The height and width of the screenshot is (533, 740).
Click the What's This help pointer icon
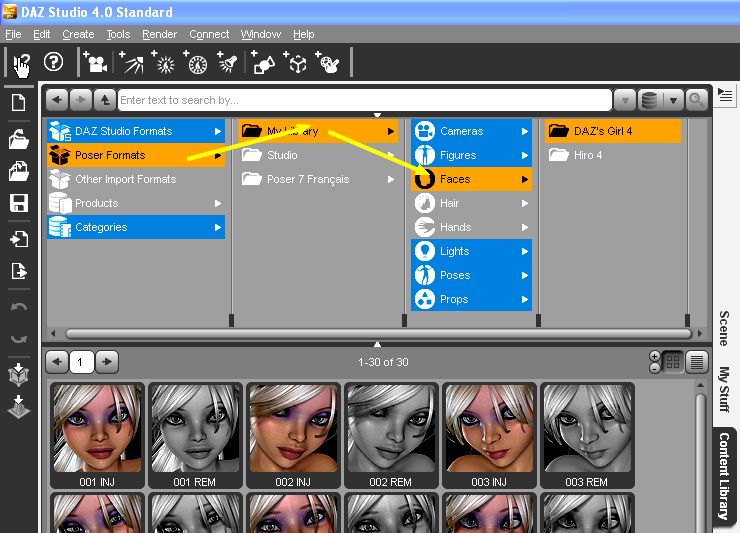coord(21,64)
